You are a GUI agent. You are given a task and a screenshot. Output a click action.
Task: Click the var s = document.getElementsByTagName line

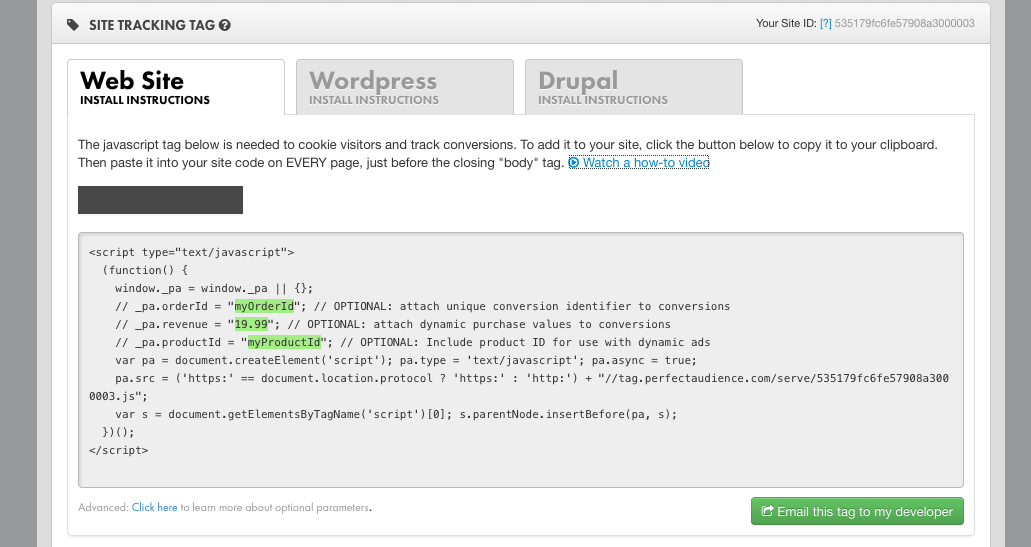[x=396, y=414]
